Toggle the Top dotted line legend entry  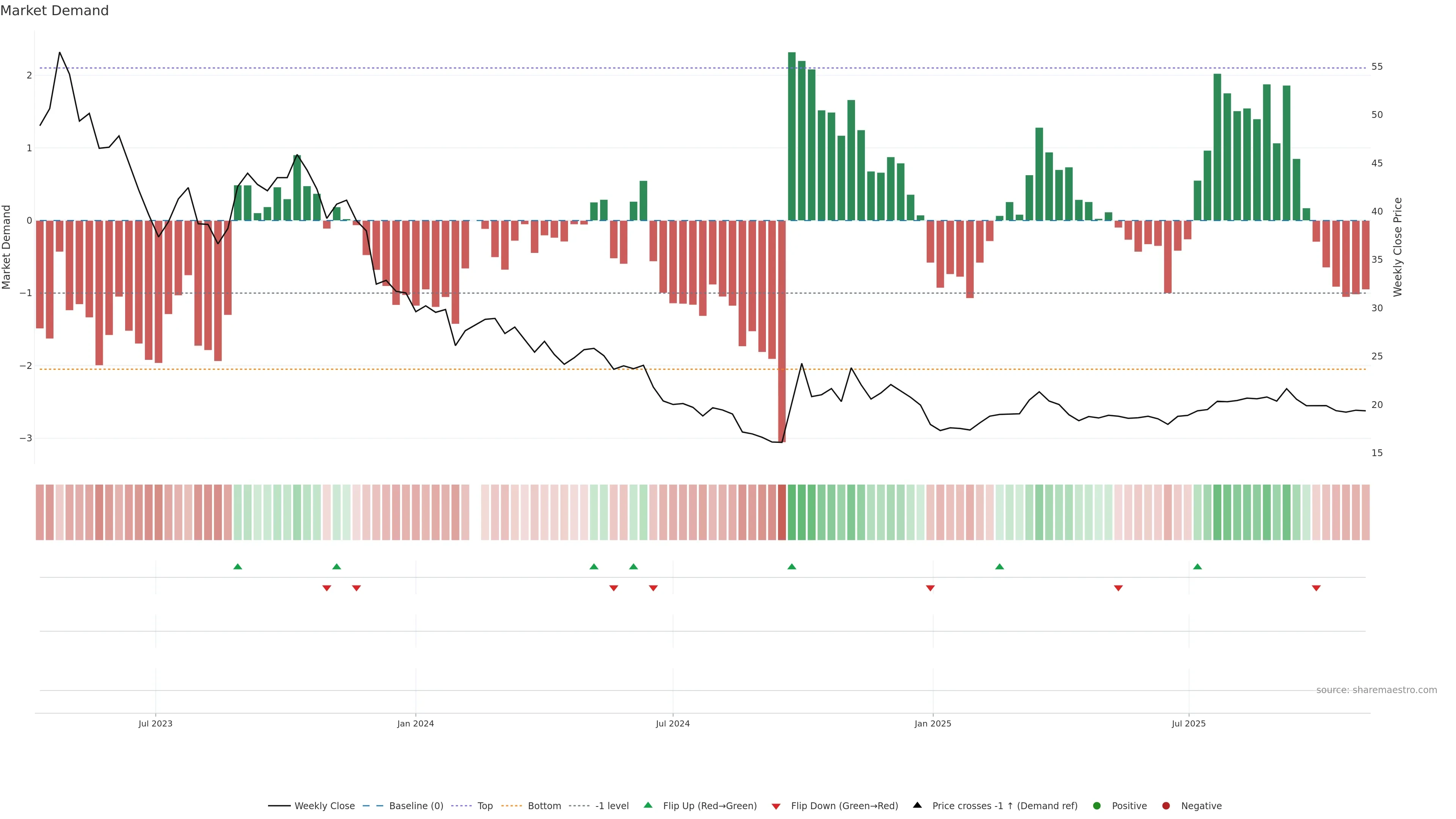pyautogui.click(x=485, y=805)
